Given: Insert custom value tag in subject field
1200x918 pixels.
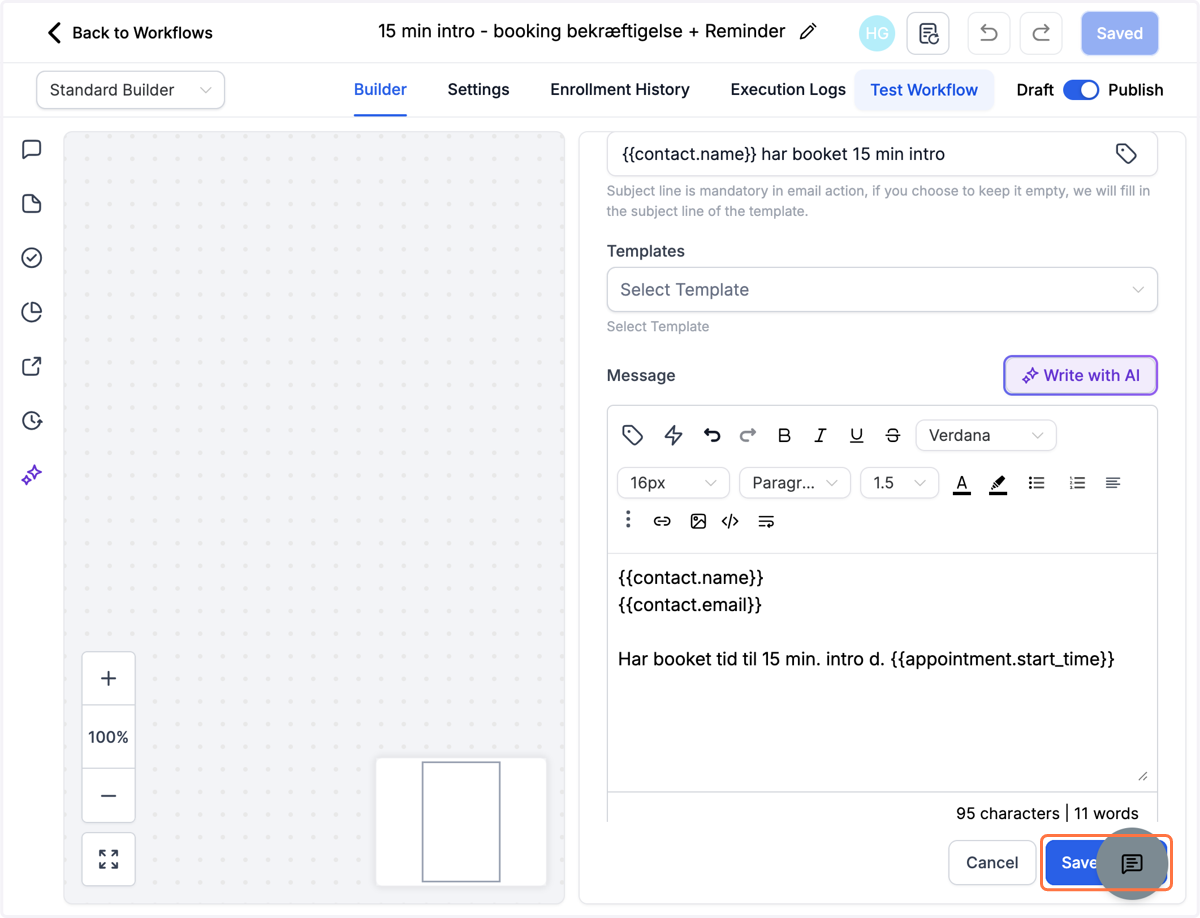Looking at the screenshot, I should point(1126,154).
